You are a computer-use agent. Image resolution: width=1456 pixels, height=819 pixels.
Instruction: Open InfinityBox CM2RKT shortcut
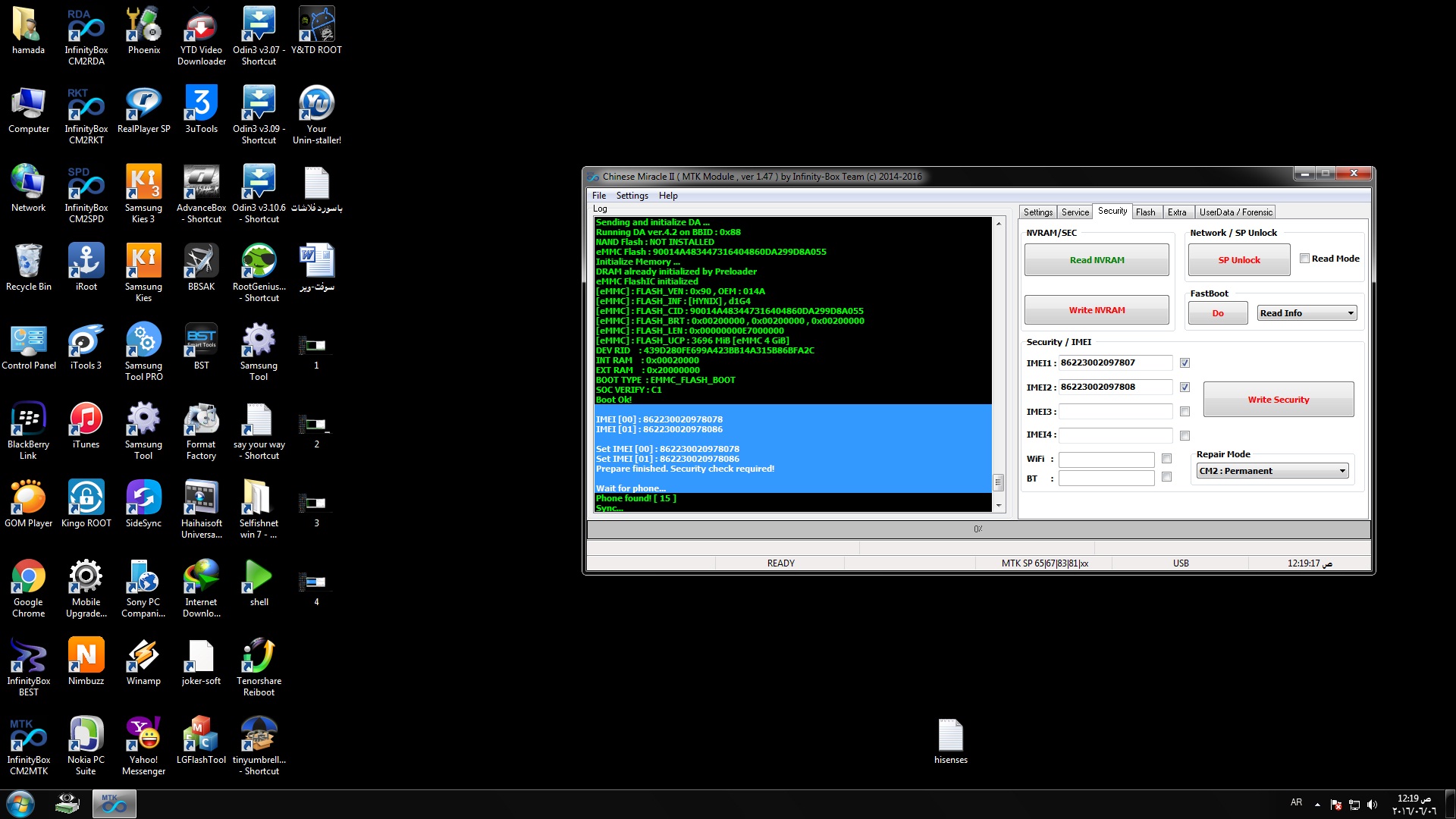[x=86, y=115]
